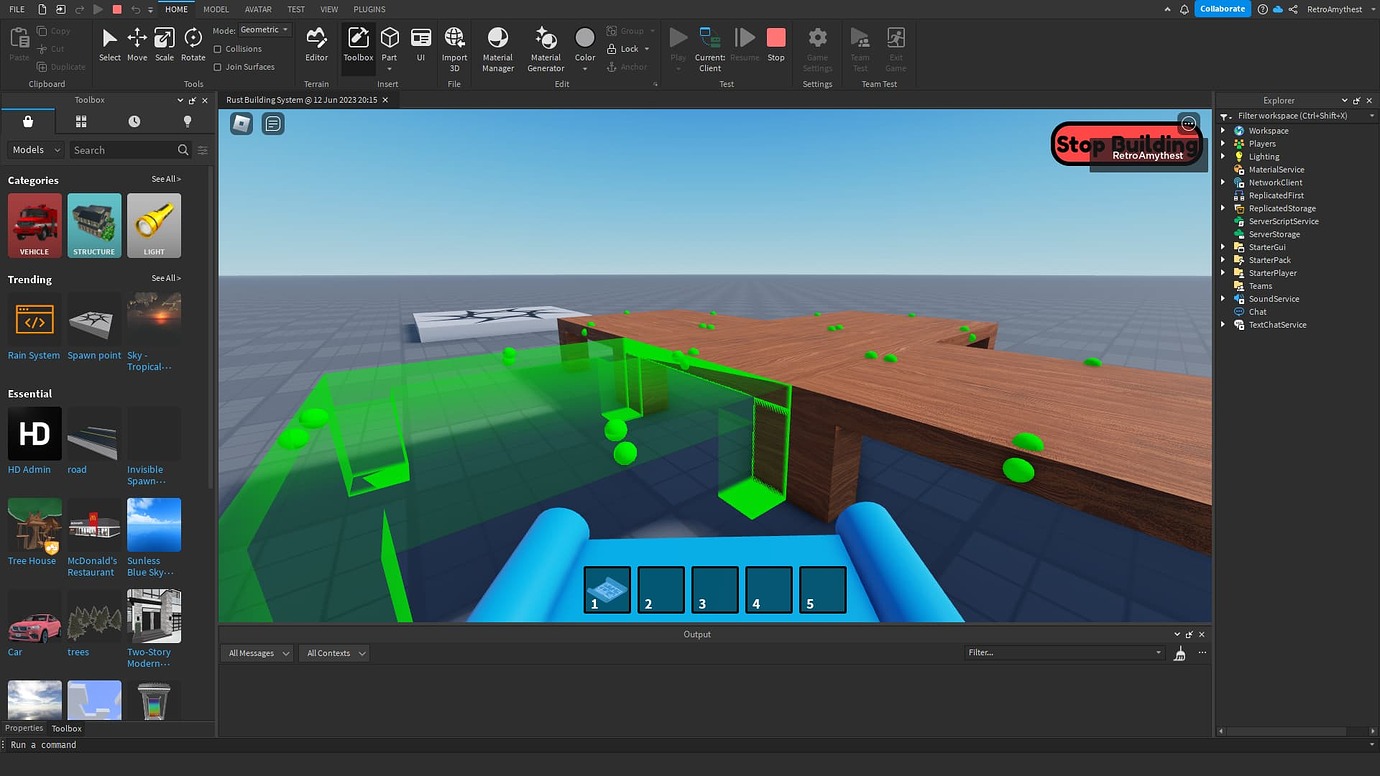Switch to the PLUGINS ribbon tab
1380x776 pixels.
(x=369, y=9)
